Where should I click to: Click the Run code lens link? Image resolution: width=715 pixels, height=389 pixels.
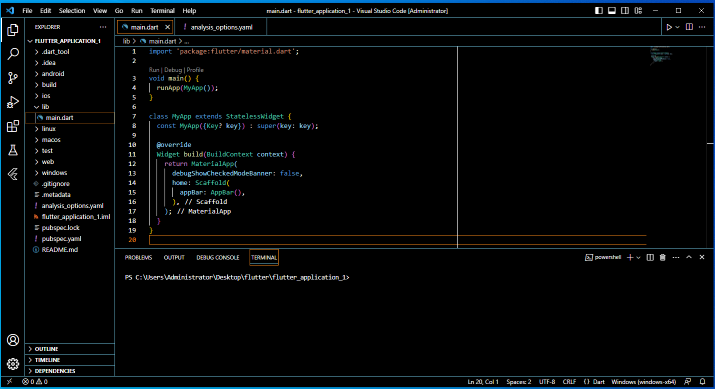154,70
